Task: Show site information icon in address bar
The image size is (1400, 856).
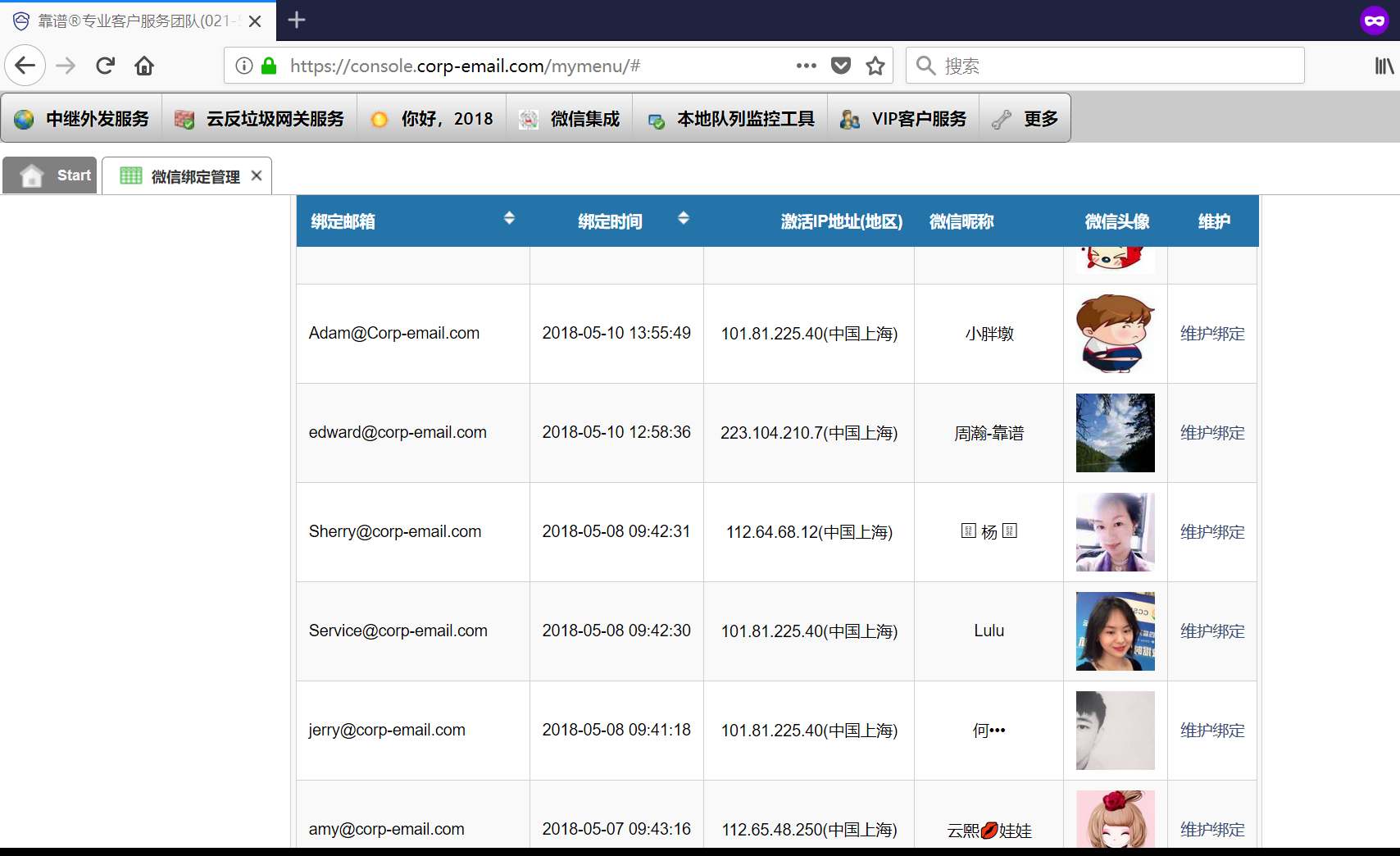Action: point(244,66)
